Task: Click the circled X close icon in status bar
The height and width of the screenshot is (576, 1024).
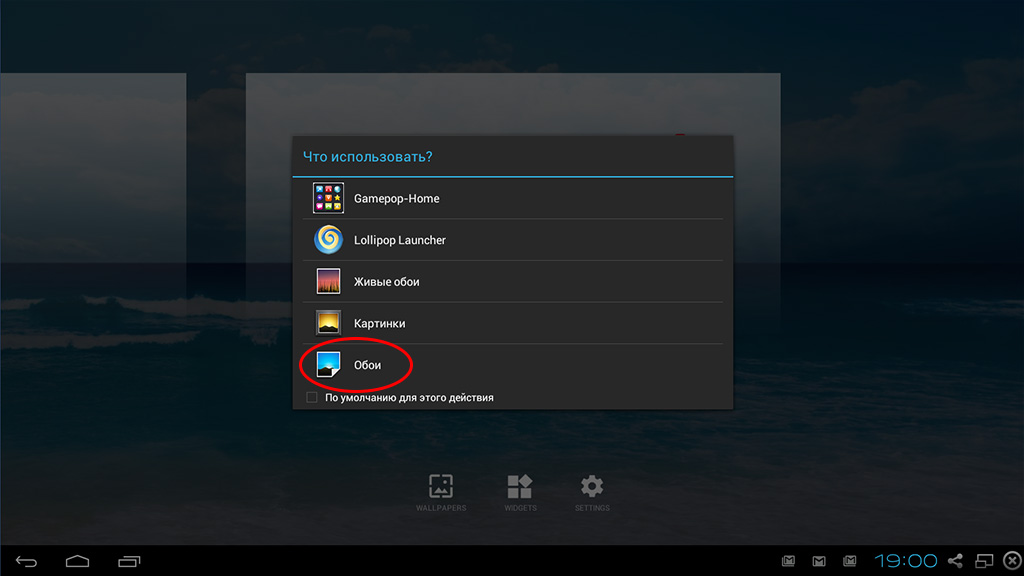Action: (1012, 560)
